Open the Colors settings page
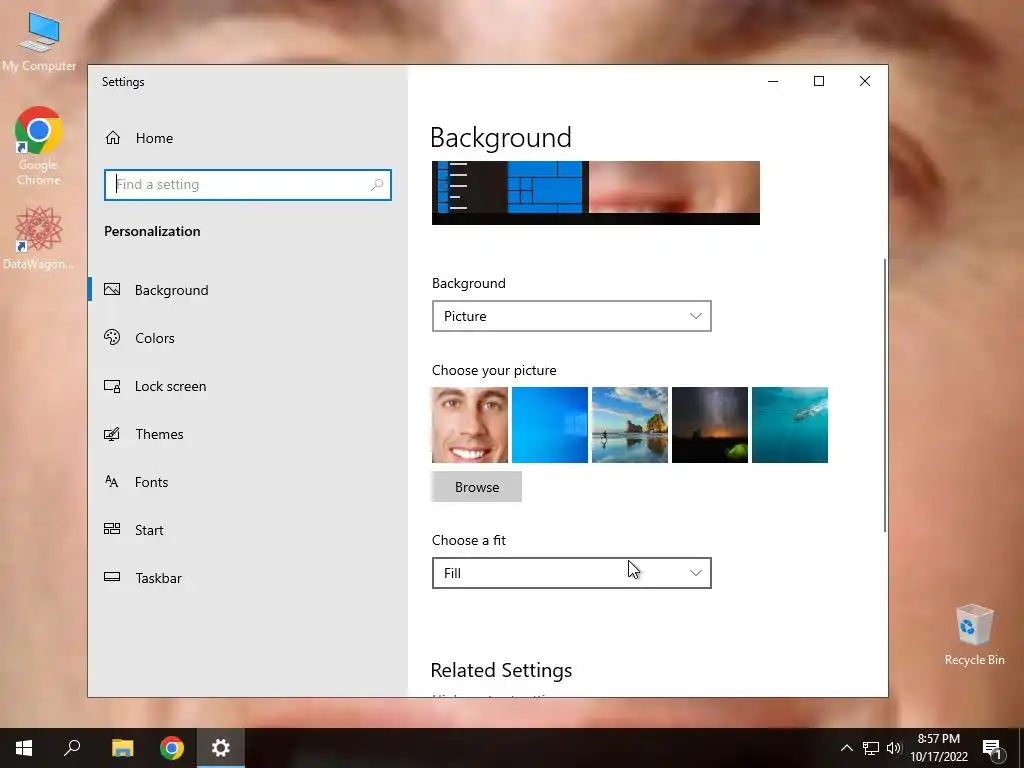Viewport: 1024px width, 768px height. [248, 338]
